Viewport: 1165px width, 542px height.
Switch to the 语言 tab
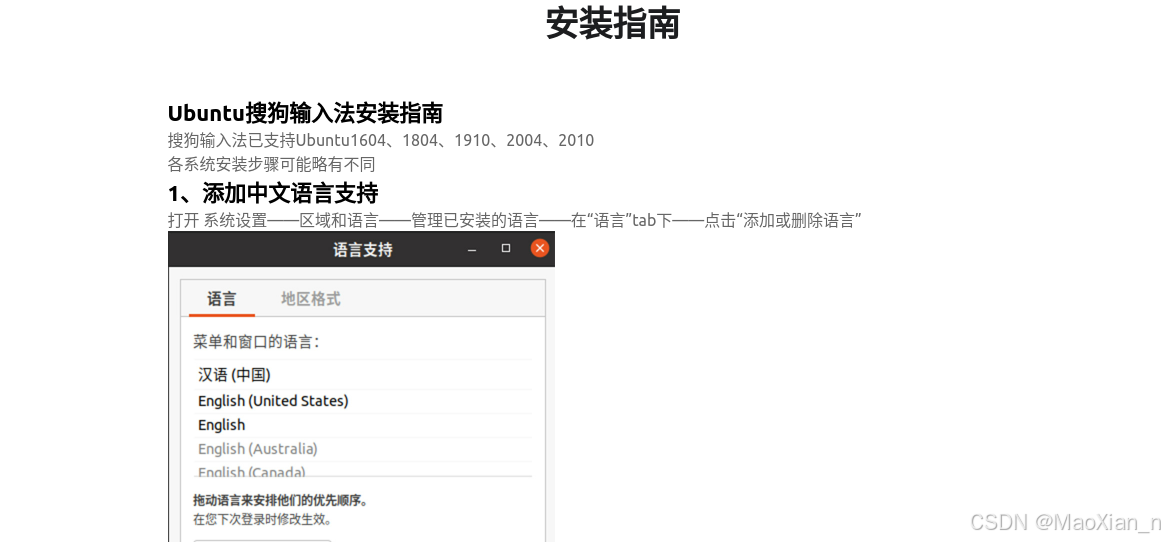click(x=221, y=299)
